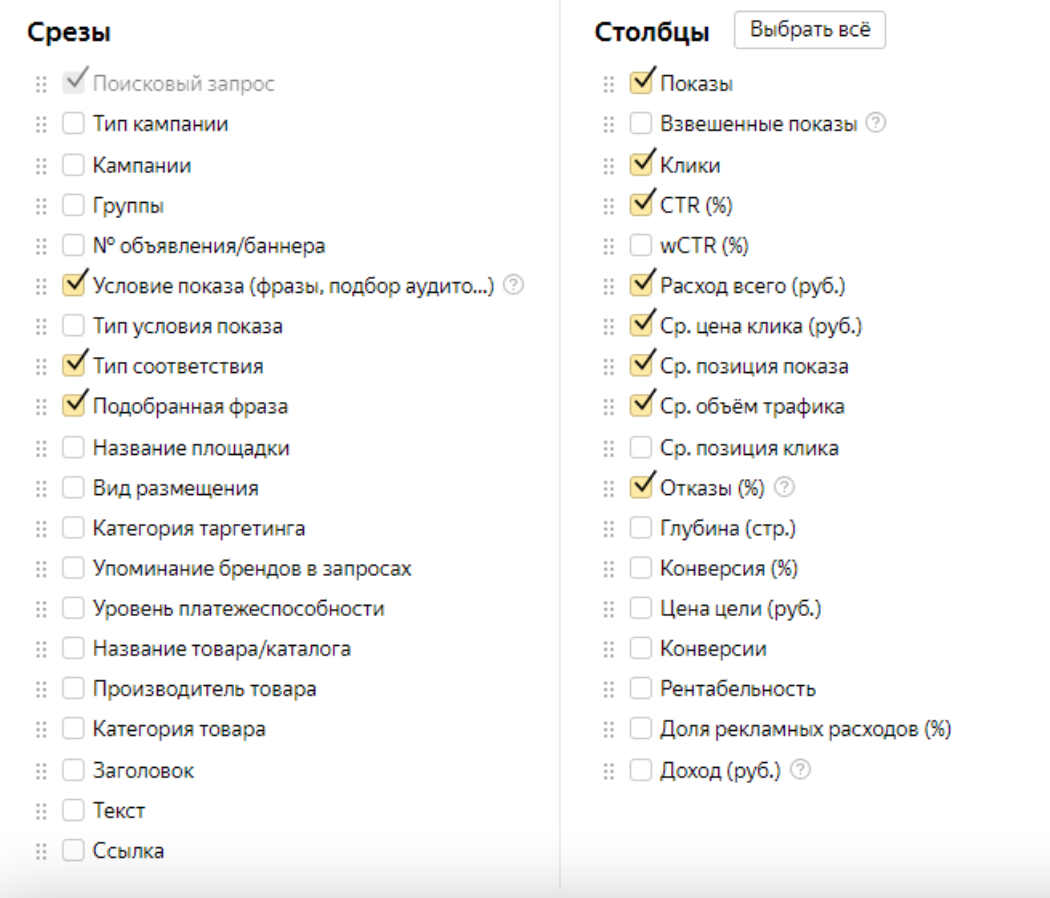Click help icon beside Доход (руб.)
1050x898 pixels.
click(800, 770)
